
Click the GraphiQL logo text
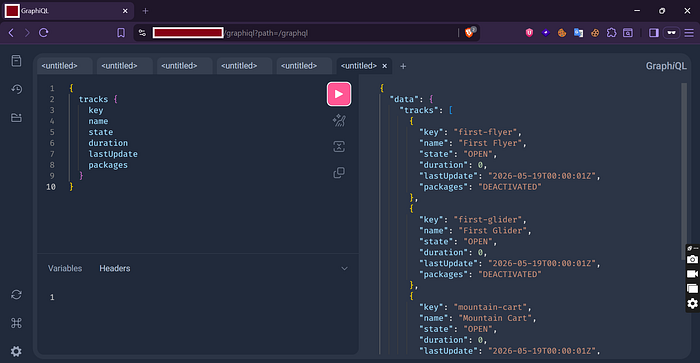pyautogui.click(x=666, y=66)
